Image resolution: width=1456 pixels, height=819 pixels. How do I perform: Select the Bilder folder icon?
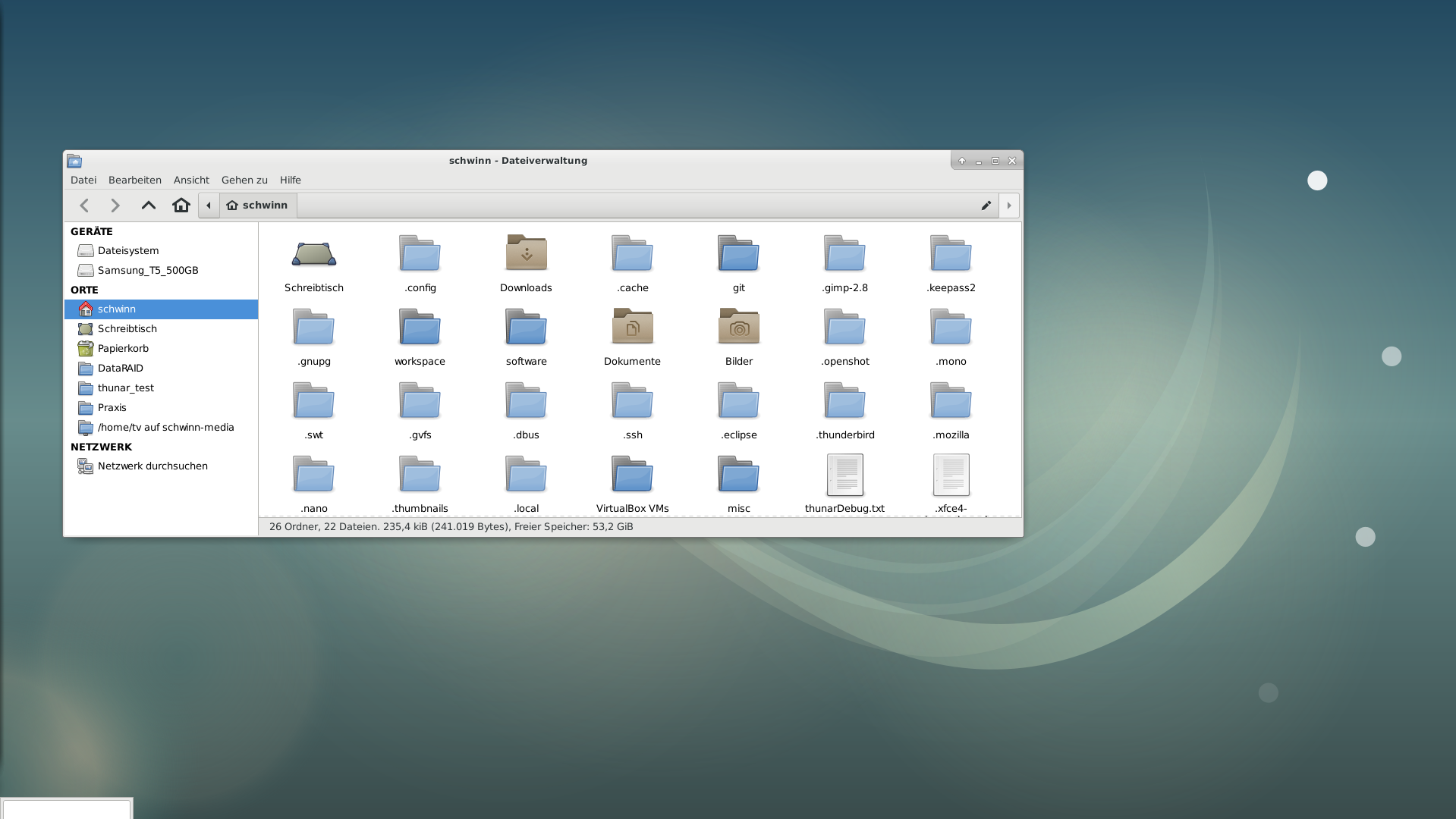click(x=738, y=327)
